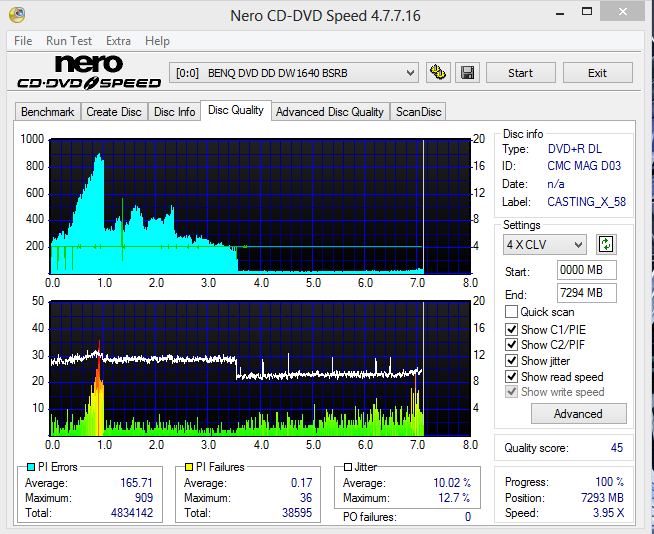Click the PO failures count value
This screenshot has width=654, height=534.
(x=468, y=517)
